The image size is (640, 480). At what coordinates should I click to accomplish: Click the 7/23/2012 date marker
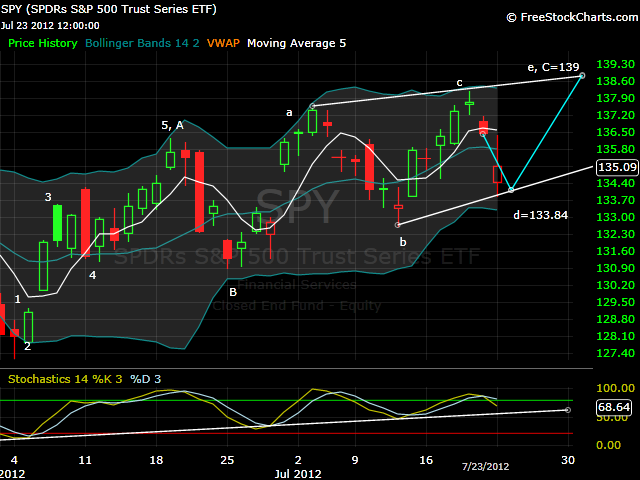tap(485, 466)
